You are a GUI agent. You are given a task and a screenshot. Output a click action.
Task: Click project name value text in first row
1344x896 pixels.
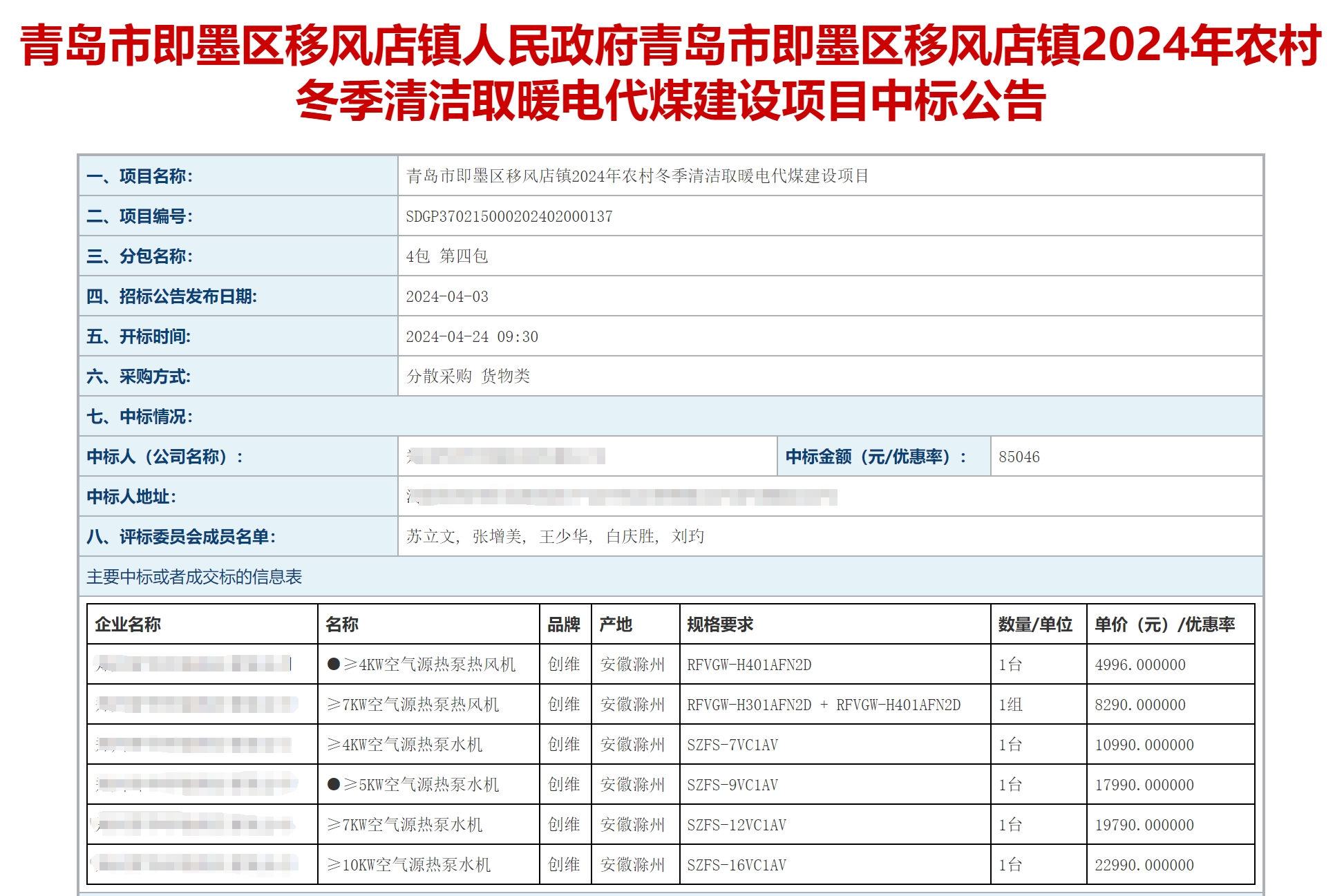coord(637,176)
